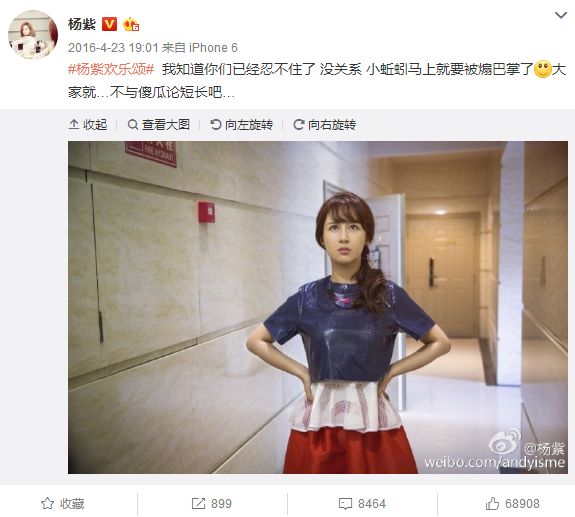
Task: Click the upward arrow collapse icon
Action: point(74,125)
